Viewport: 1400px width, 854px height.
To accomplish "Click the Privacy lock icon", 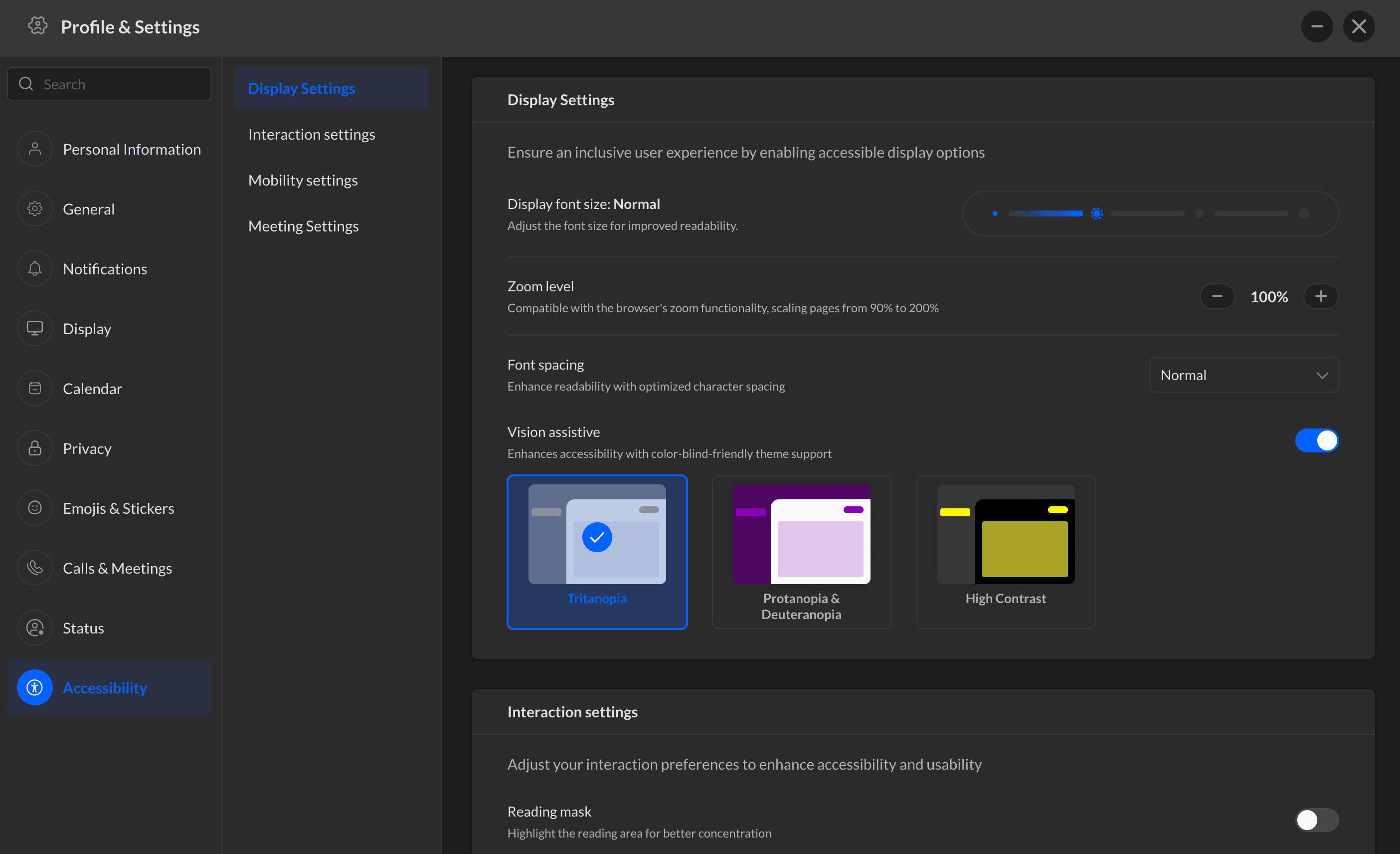I will (35, 448).
